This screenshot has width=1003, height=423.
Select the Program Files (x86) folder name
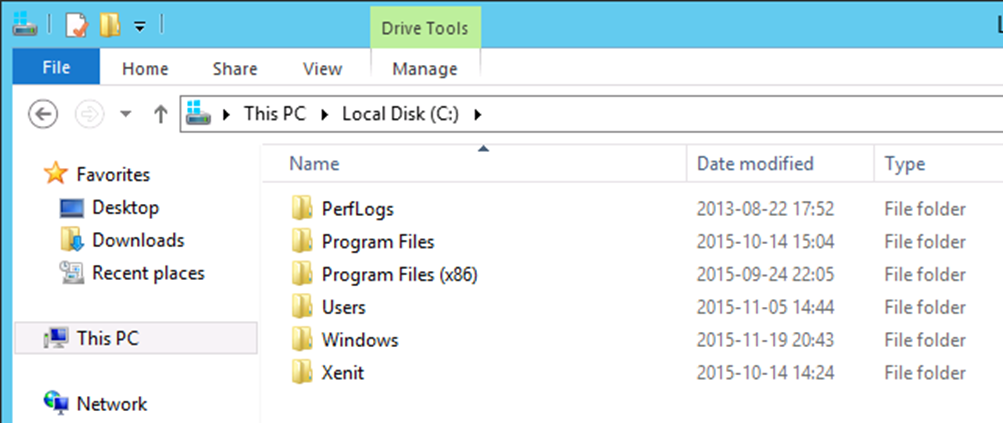(400, 275)
